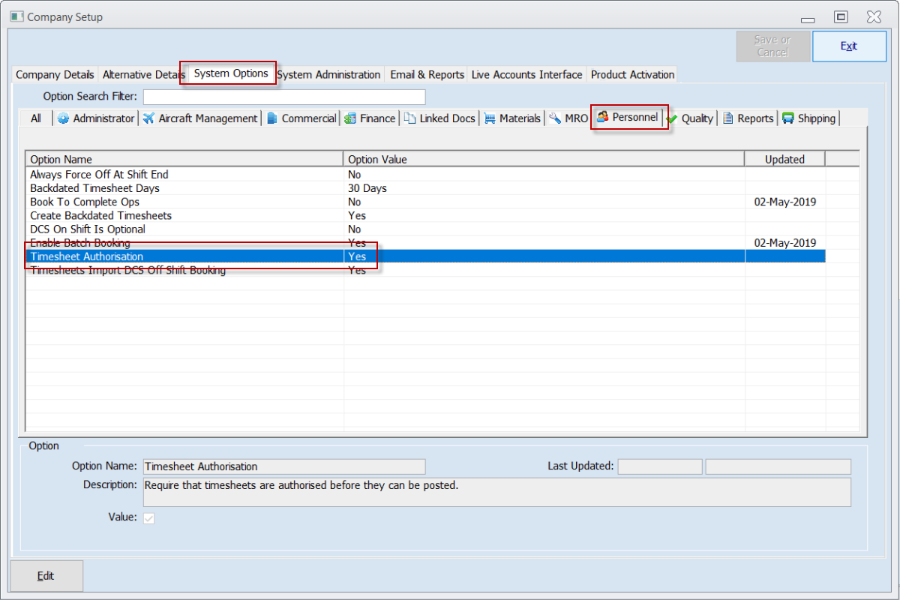Screen dimensions: 900x600
Task: Sort by the Option Name column header
Action: [184, 159]
